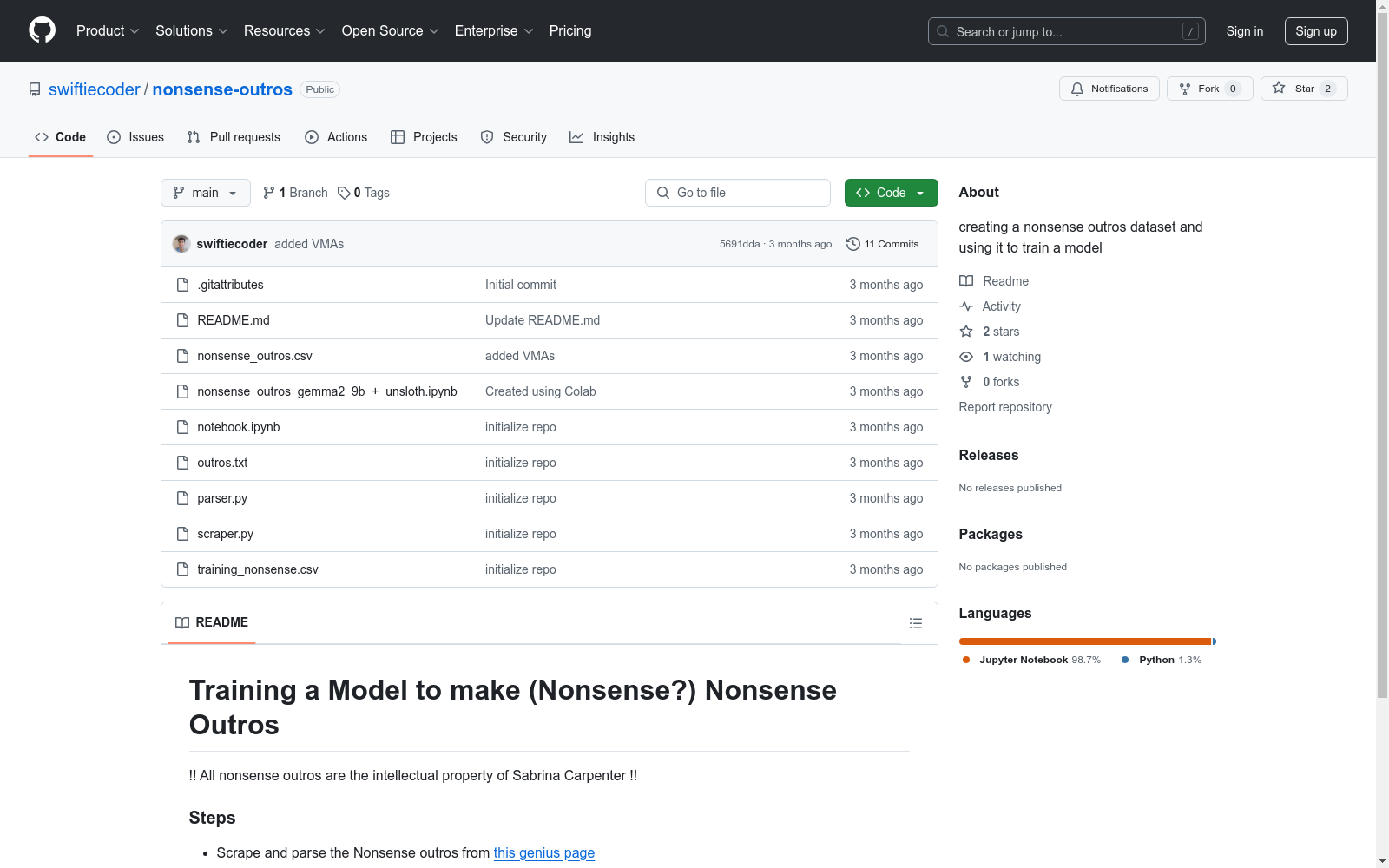1389x868 pixels.
Task: Click the Sign up button
Action: click(x=1316, y=31)
